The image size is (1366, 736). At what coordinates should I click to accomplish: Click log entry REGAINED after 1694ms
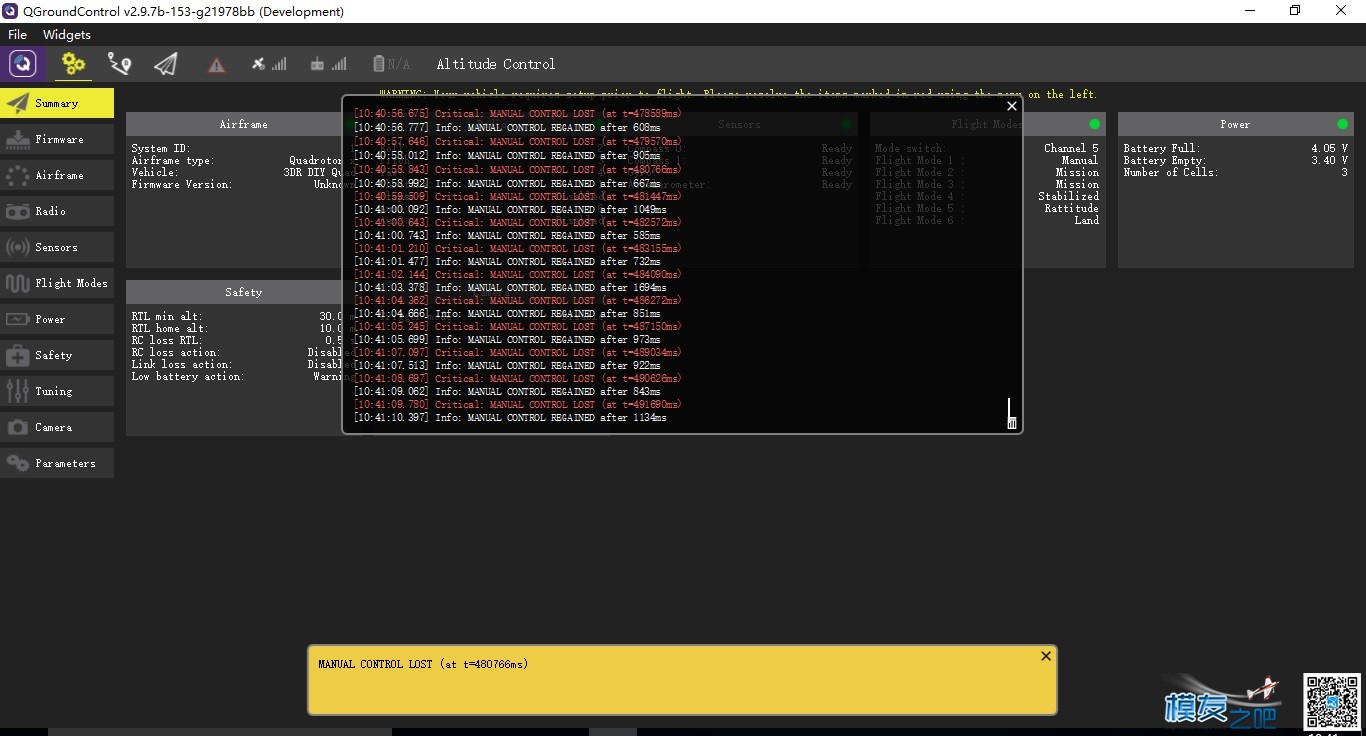click(510, 288)
